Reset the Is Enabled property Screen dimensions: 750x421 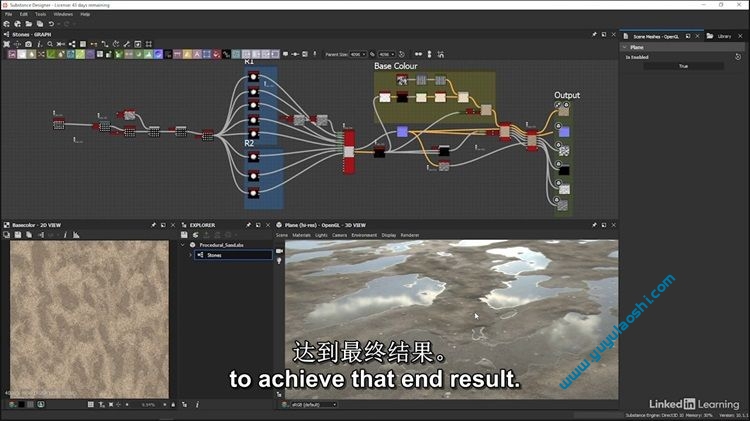(x=738, y=57)
